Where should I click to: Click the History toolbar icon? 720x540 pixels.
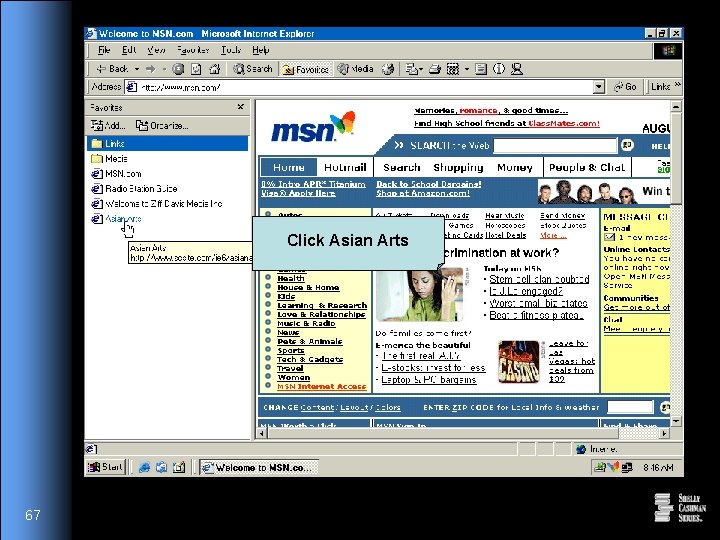tap(388, 69)
